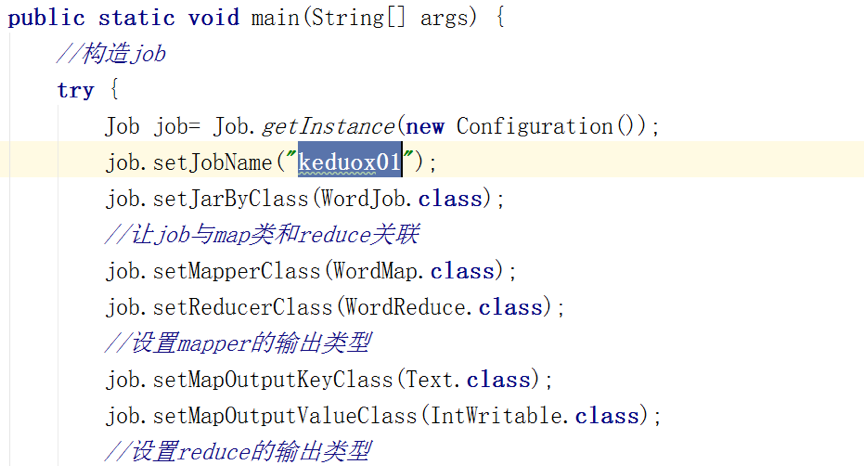
Task: Click the comment 让job与map类和reduce关联
Action: pos(262,235)
